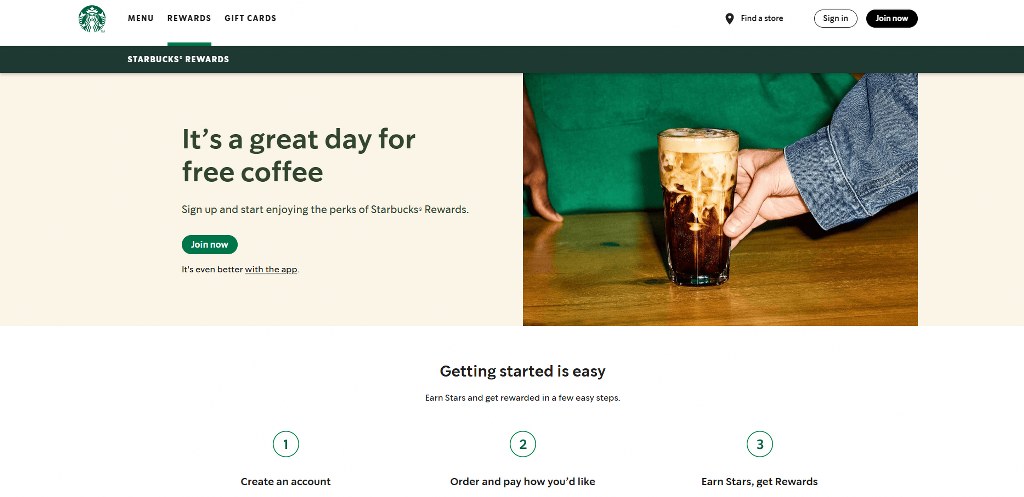Select the step 2 circle icon

(522, 444)
